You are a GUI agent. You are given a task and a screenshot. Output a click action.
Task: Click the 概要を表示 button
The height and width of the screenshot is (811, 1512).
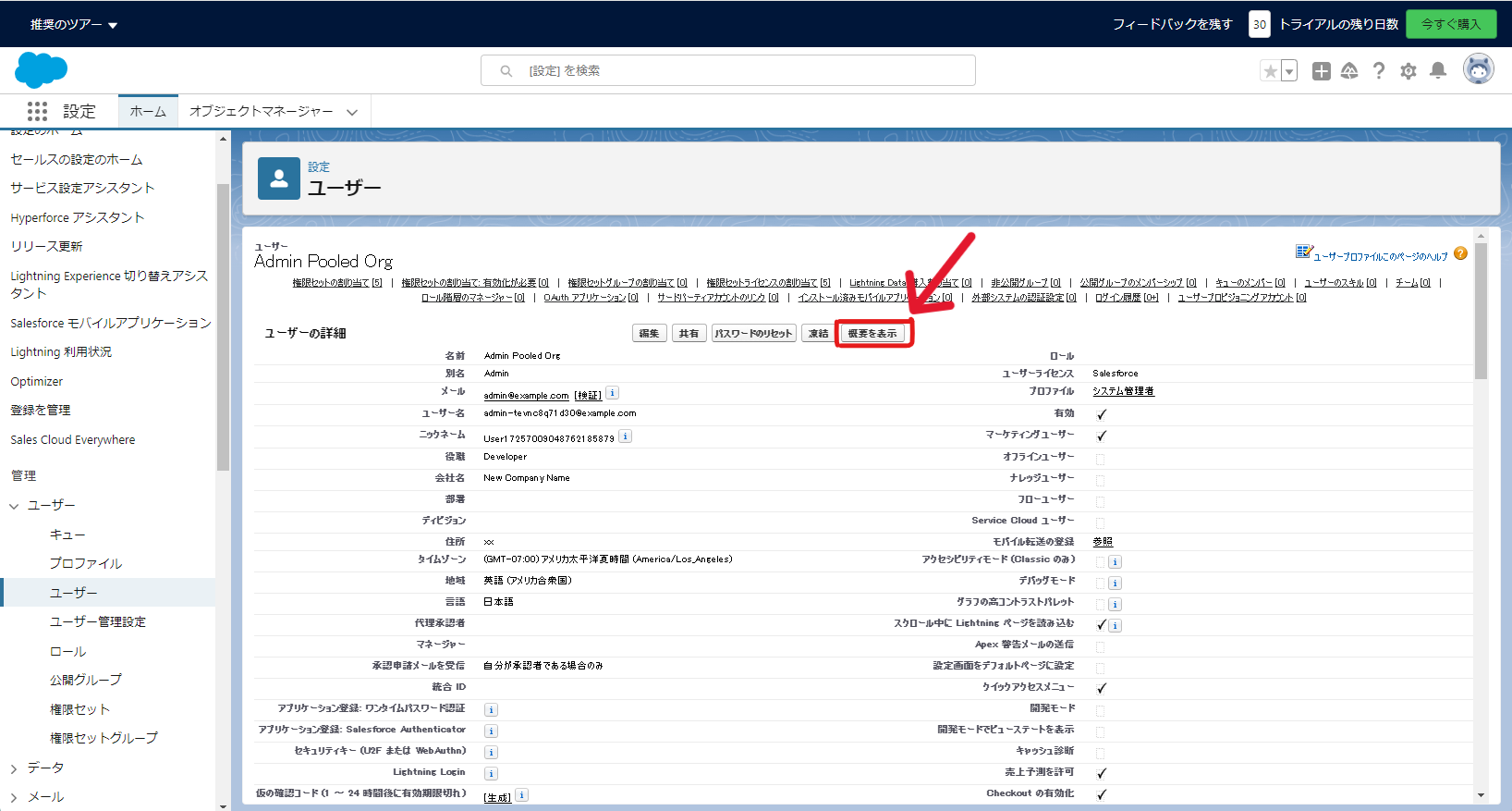point(872,334)
